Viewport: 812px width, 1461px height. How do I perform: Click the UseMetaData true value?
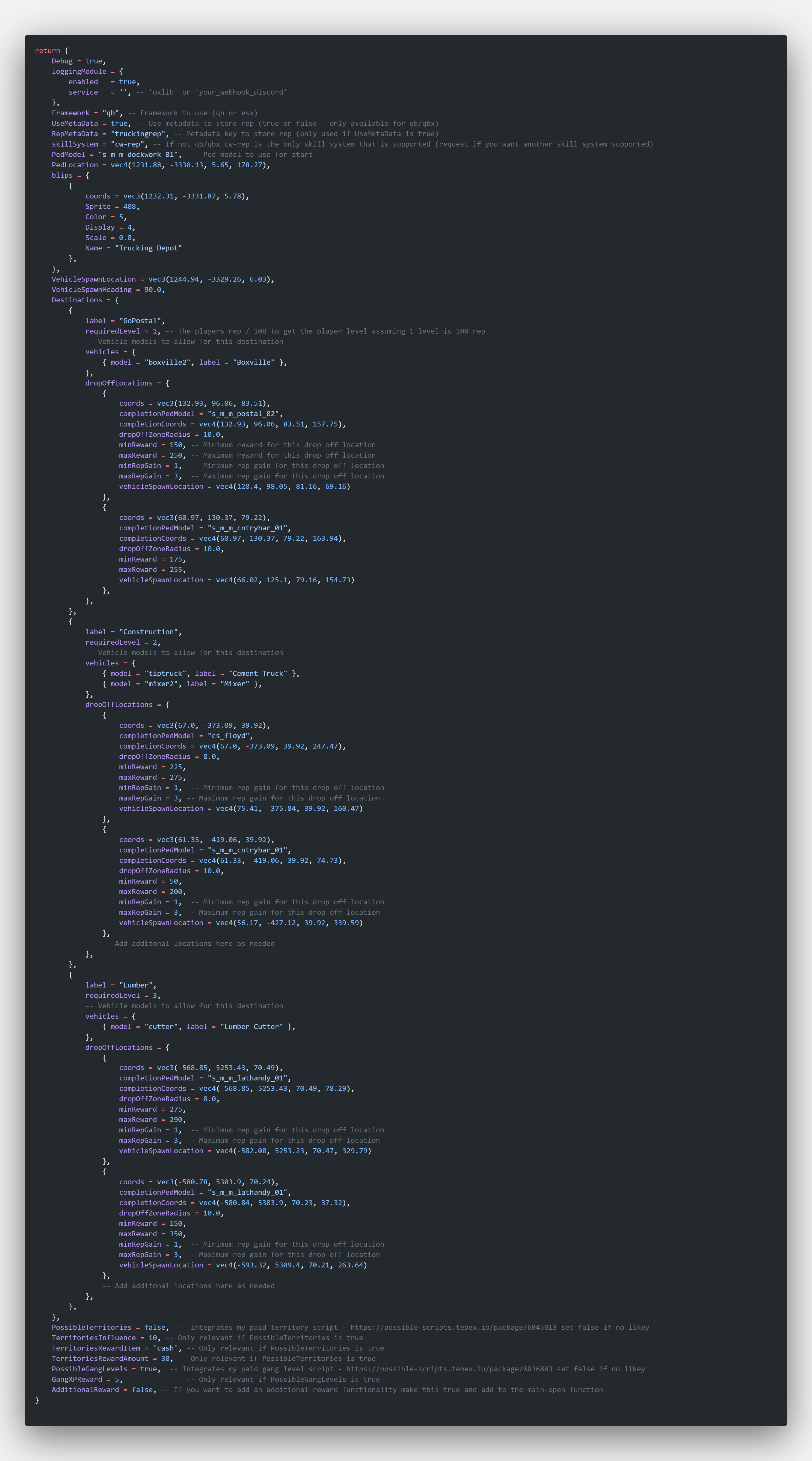[120, 123]
